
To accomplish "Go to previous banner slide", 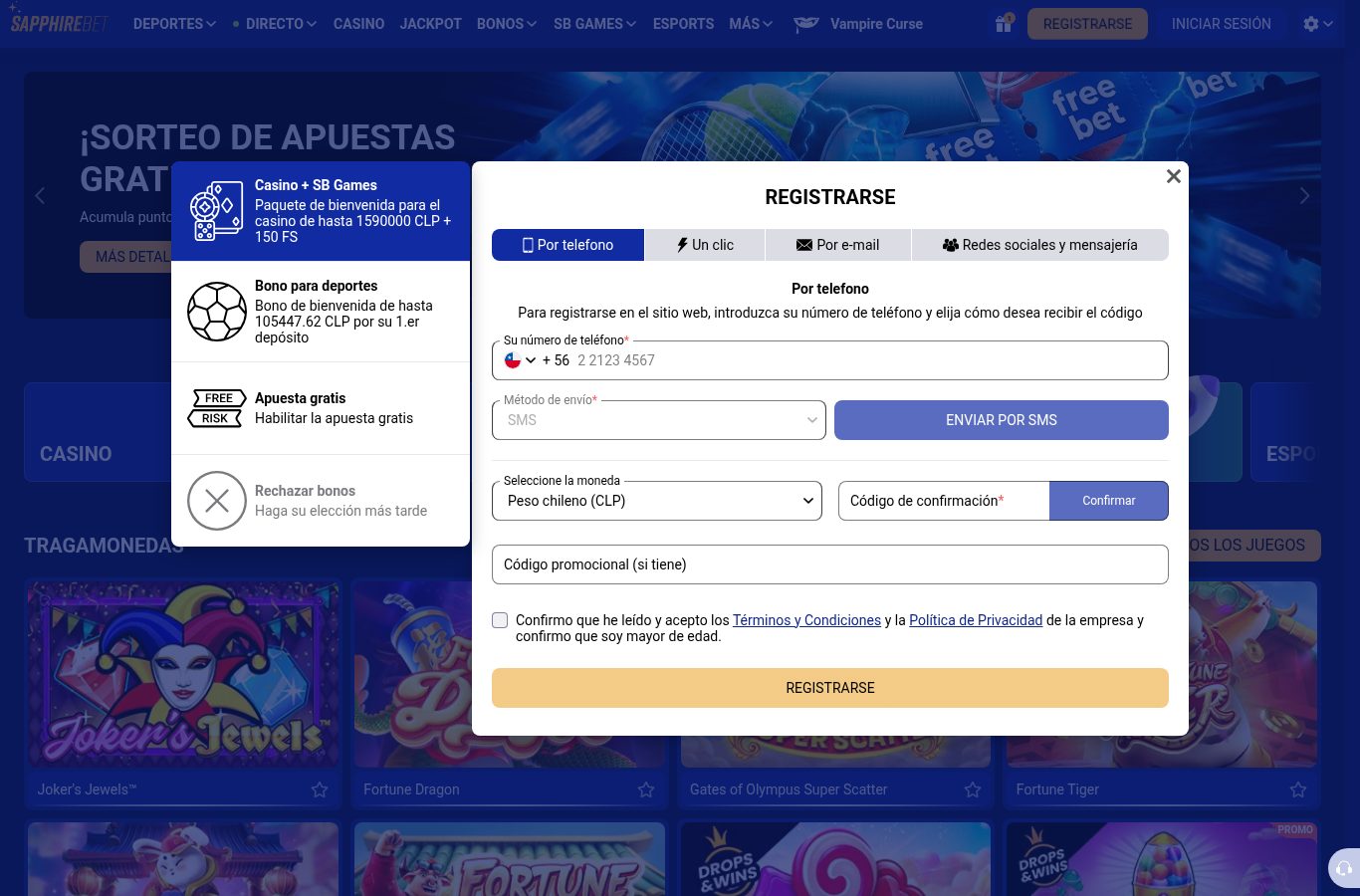I will click(40, 195).
